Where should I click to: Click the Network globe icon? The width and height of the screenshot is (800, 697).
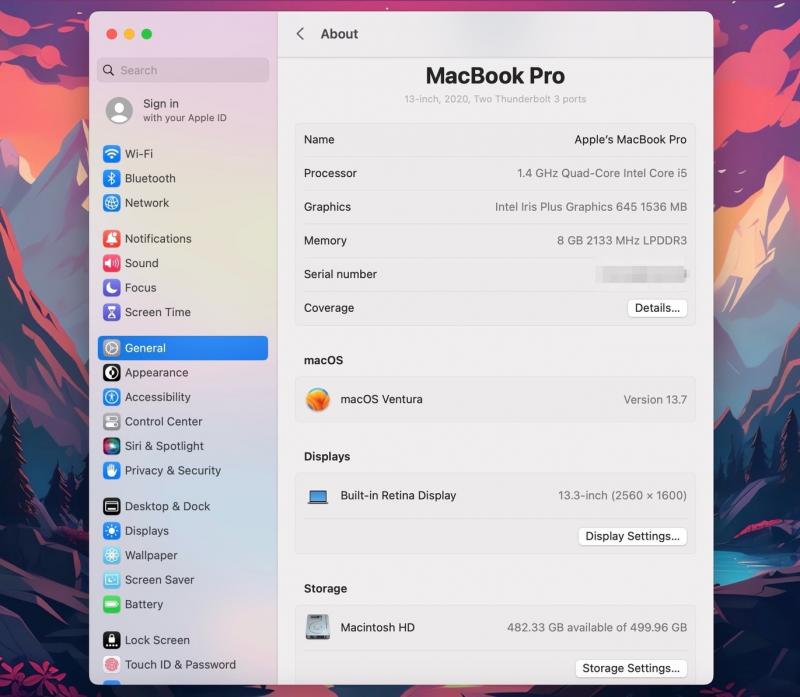(112, 203)
